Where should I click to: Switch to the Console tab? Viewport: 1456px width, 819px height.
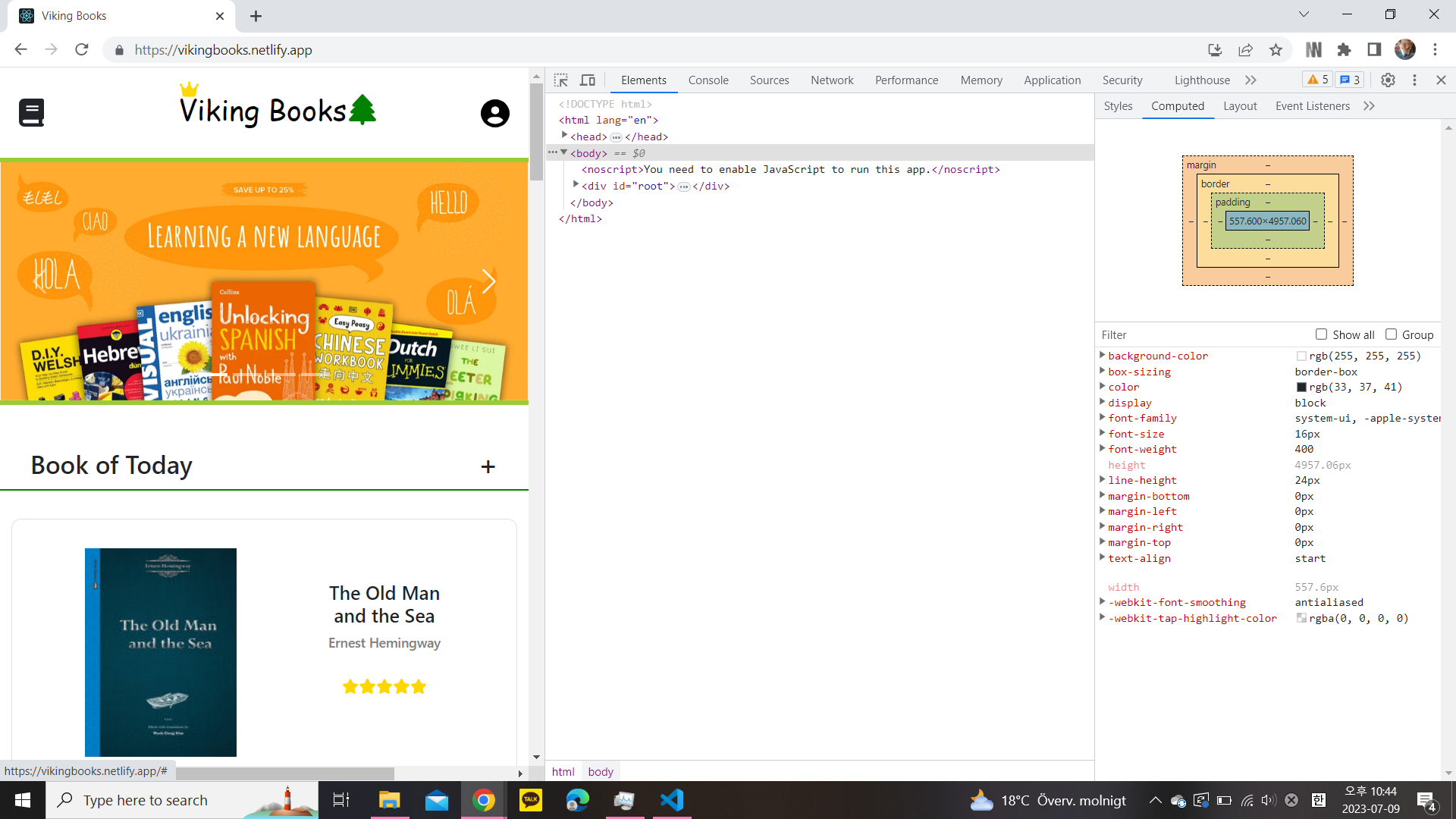coord(708,80)
